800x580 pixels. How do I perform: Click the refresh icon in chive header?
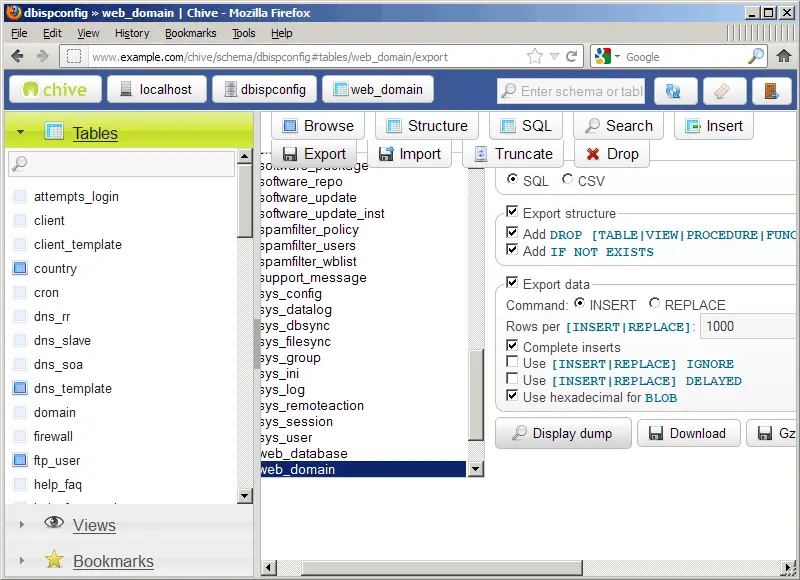[675, 91]
